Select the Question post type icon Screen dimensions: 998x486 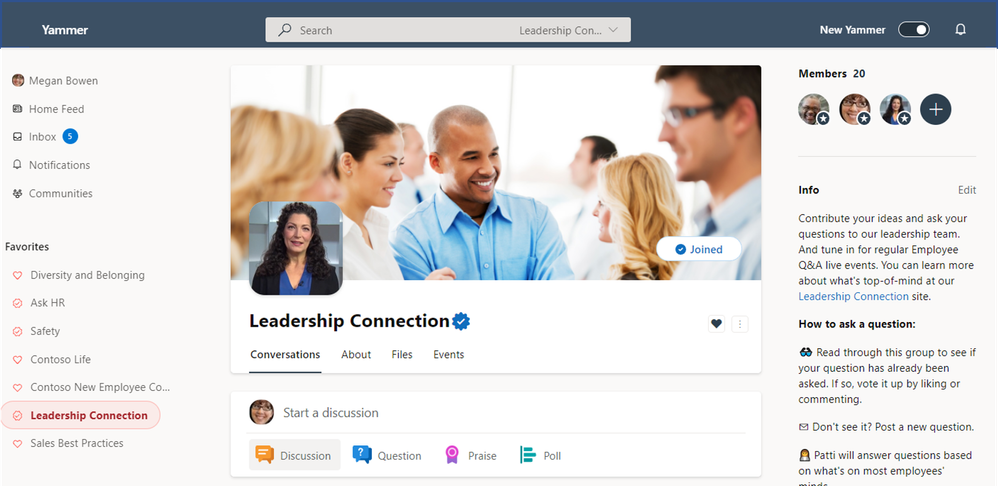[362, 455]
